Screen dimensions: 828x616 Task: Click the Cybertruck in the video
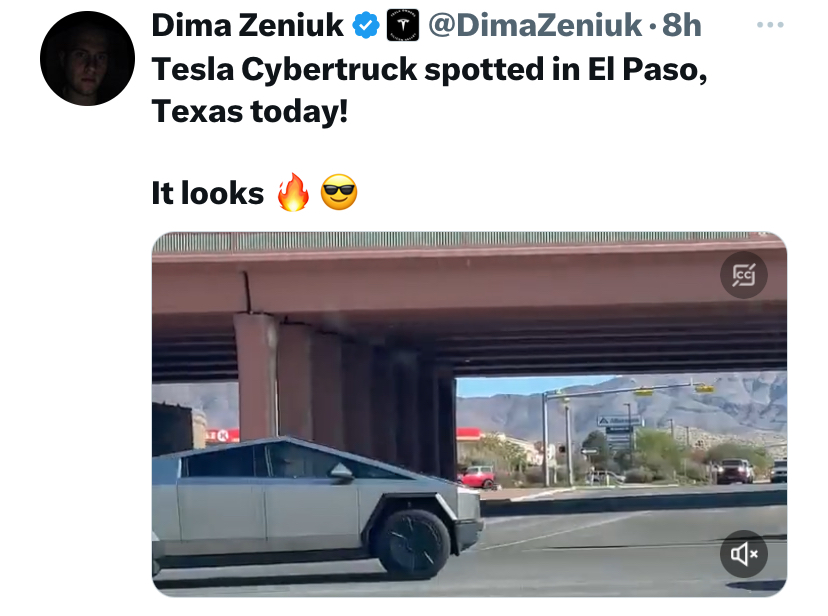(x=317, y=508)
